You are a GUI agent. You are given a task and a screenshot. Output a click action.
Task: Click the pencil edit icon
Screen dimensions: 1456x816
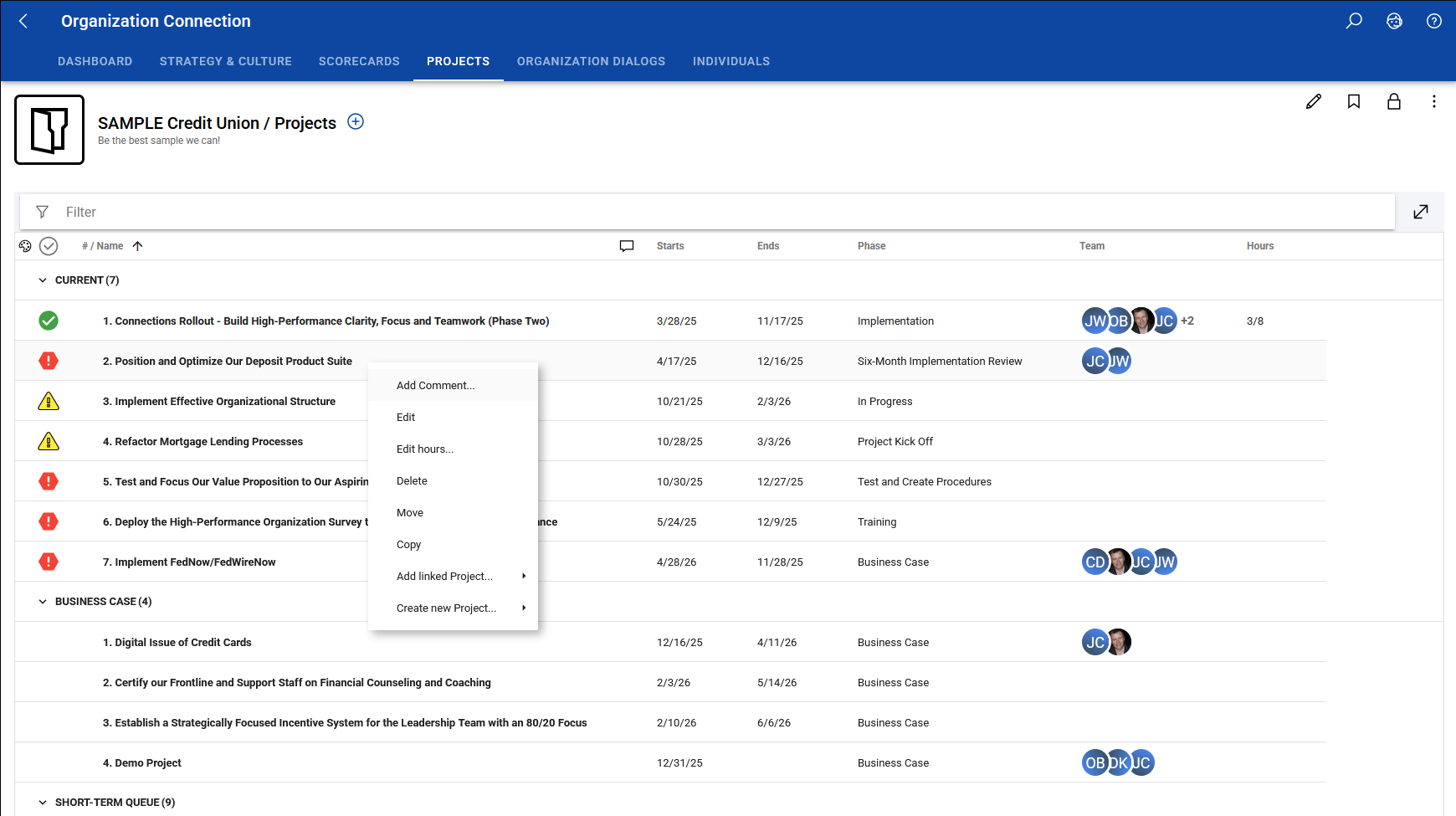click(x=1314, y=101)
